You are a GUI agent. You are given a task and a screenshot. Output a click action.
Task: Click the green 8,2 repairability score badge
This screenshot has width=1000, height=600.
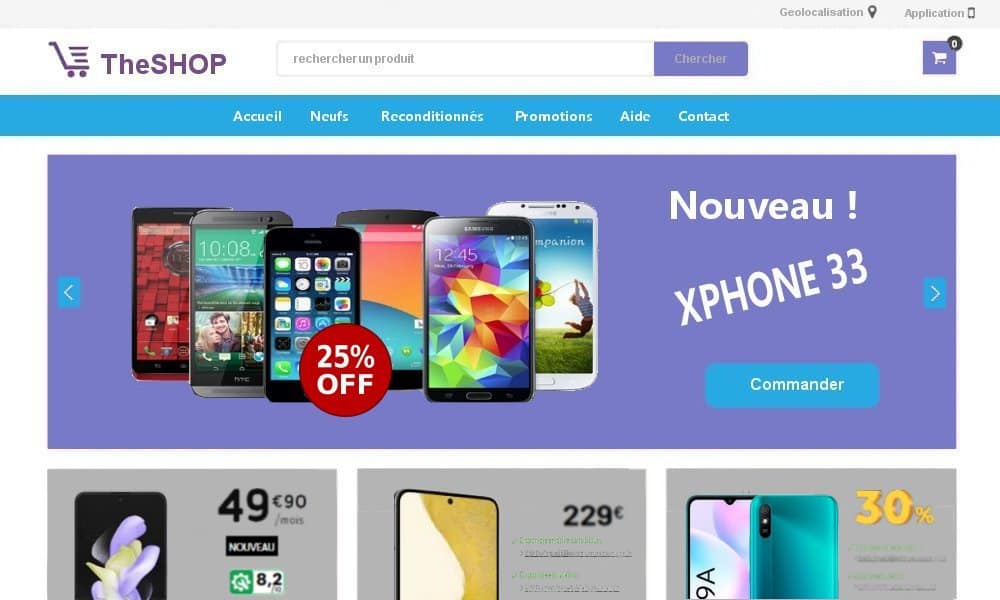(x=256, y=582)
